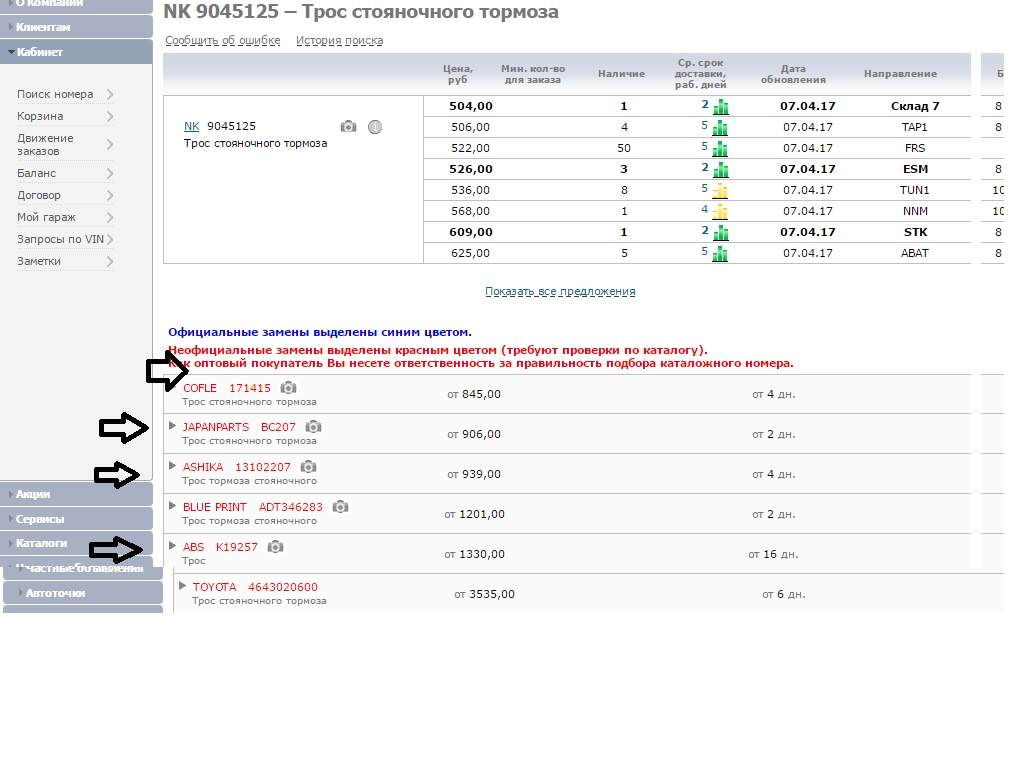Viewport: 1024px width, 768px height.
Task: Click yellow delivery chart icon in TUN1 row
Action: point(720,190)
